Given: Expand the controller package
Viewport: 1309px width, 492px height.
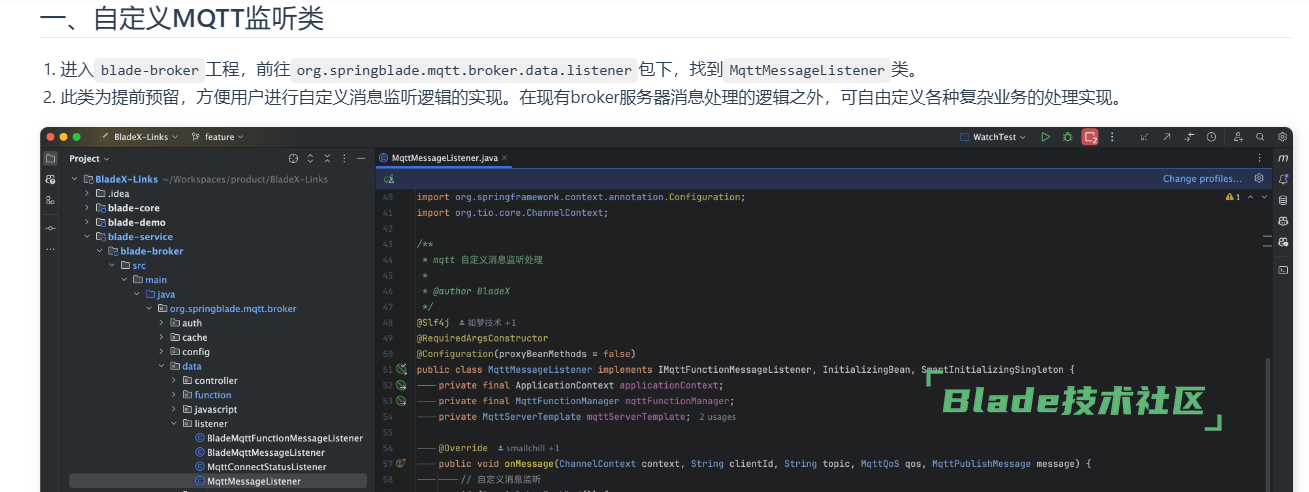Looking at the screenshot, I should point(174,381).
